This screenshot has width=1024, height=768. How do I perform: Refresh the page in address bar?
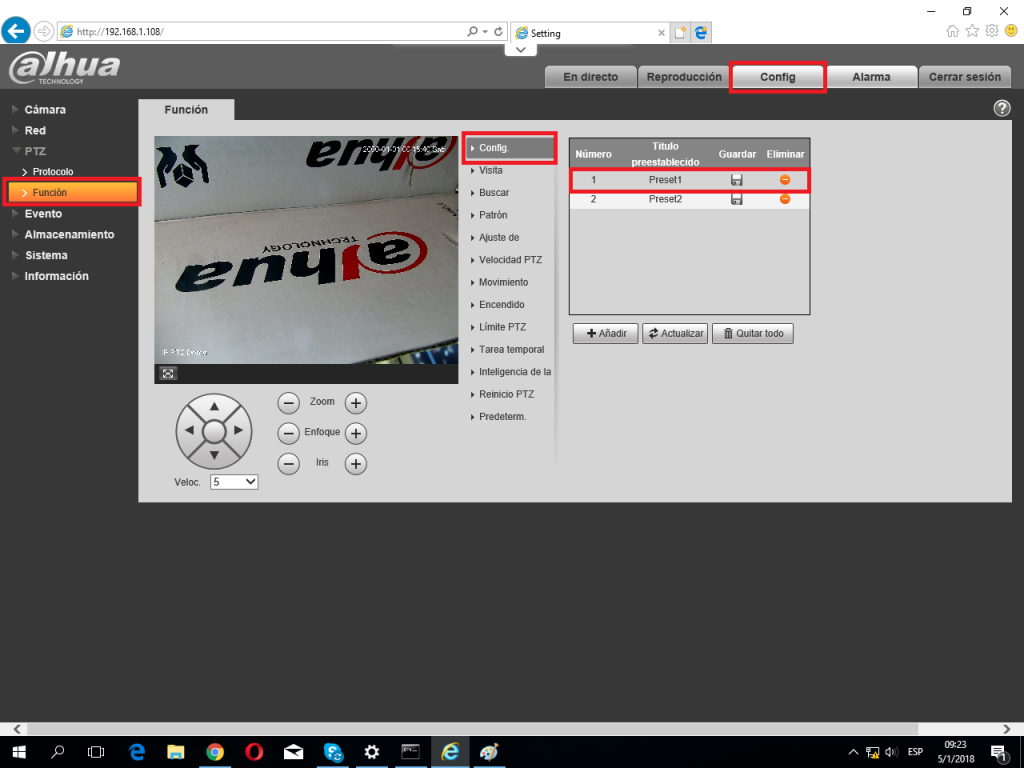498,31
